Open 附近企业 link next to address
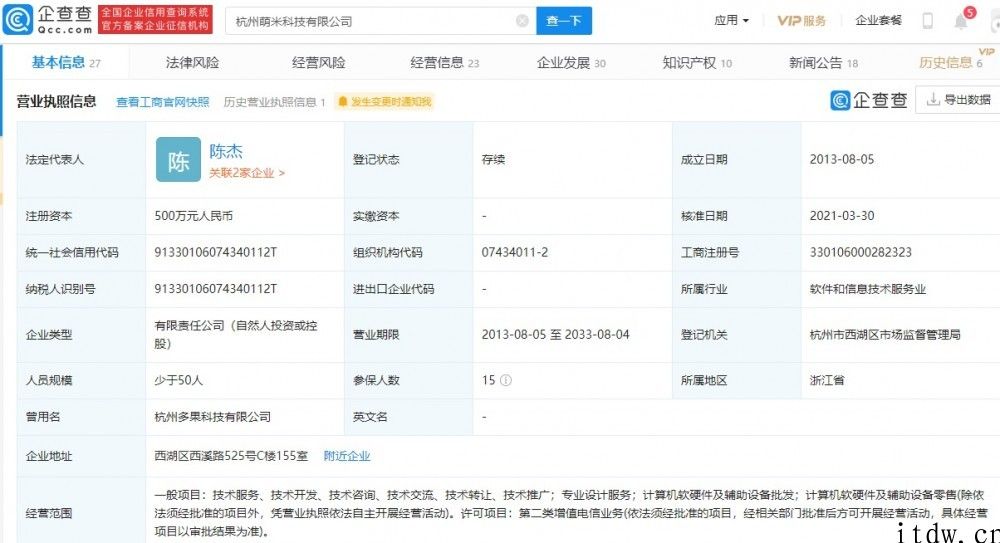The width and height of the screenshot is (1000, 543). pyautogui.click(x=347, y=456)
